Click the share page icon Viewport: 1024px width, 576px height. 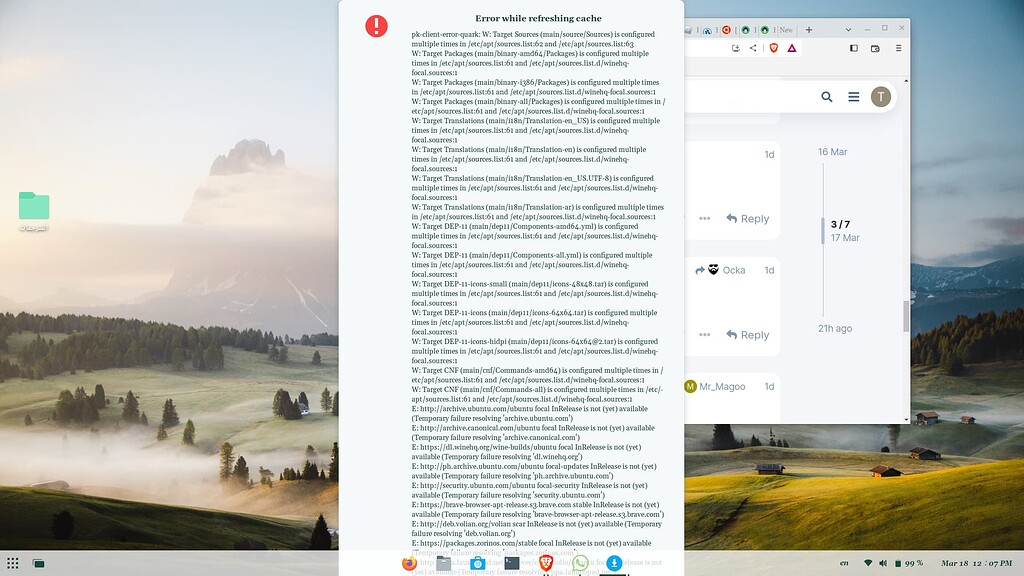pos(755,48)
